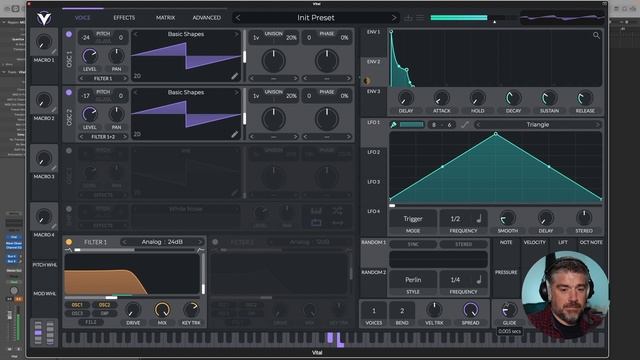The height and width of the screenshot is (360, 640).
Task: Click the voice SPREAD knob
Action: tap(470, 310)
